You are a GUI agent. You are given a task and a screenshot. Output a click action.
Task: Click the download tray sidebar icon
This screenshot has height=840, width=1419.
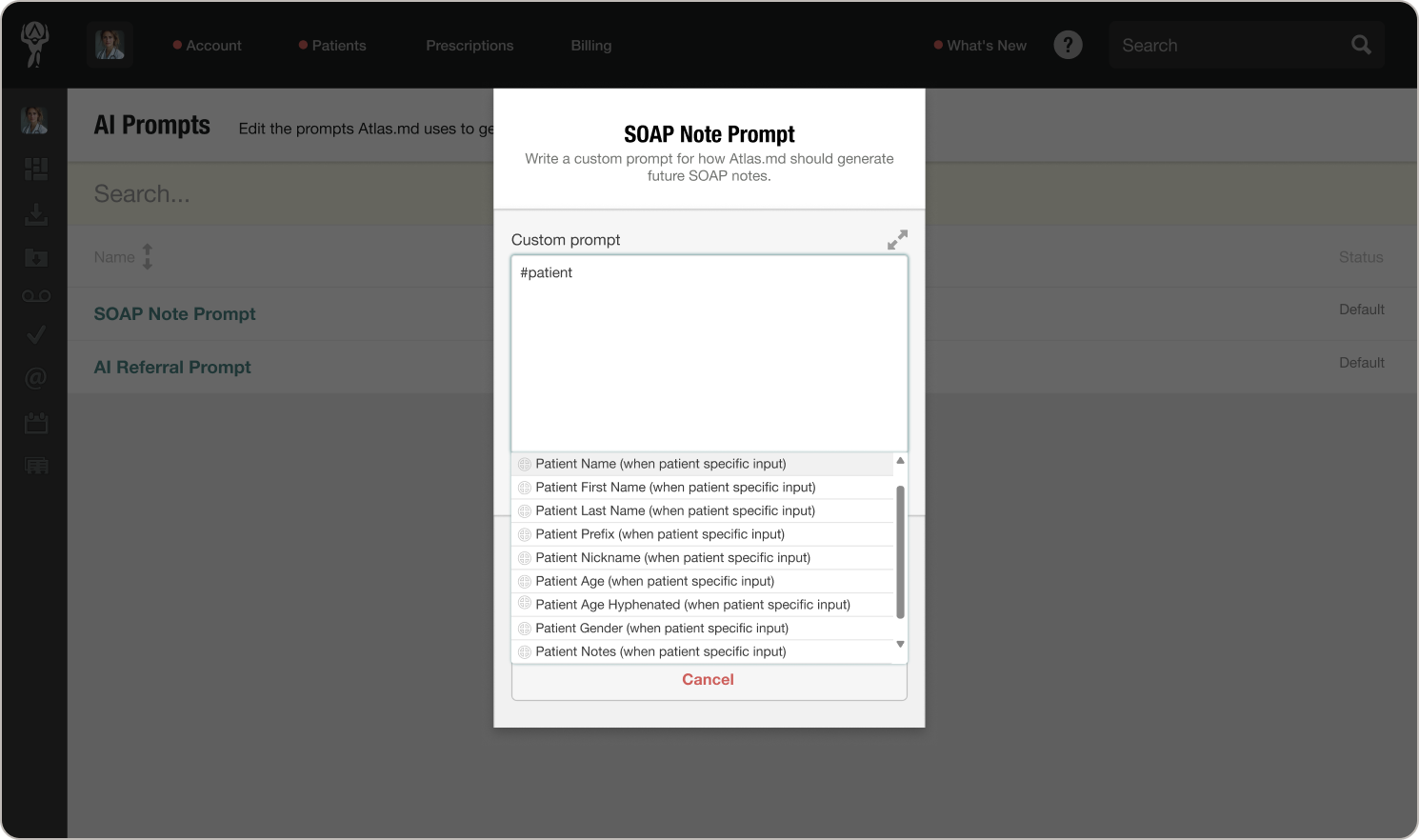click(x=36, y=214)
